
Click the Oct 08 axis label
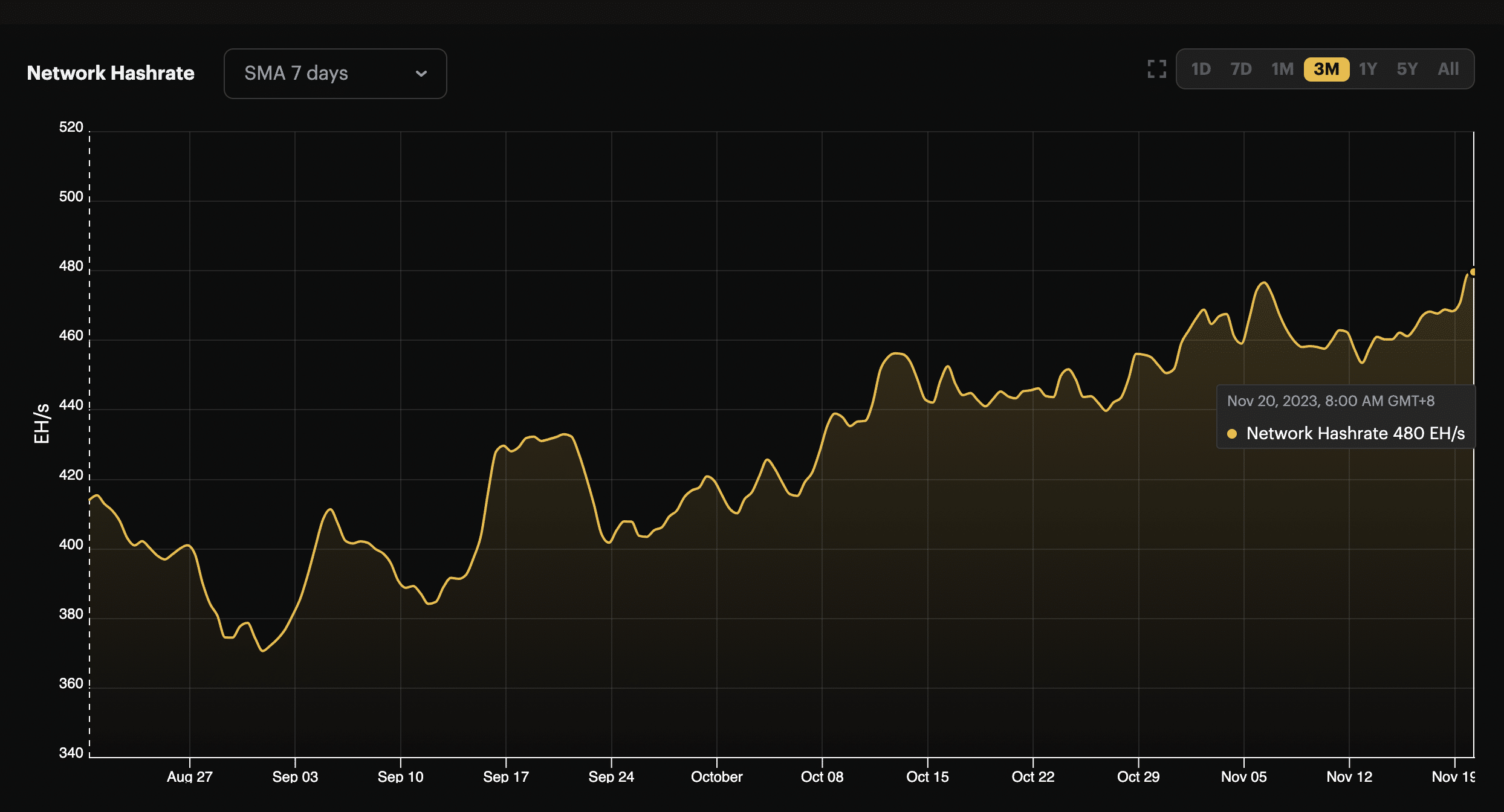[x=822, y=777]
